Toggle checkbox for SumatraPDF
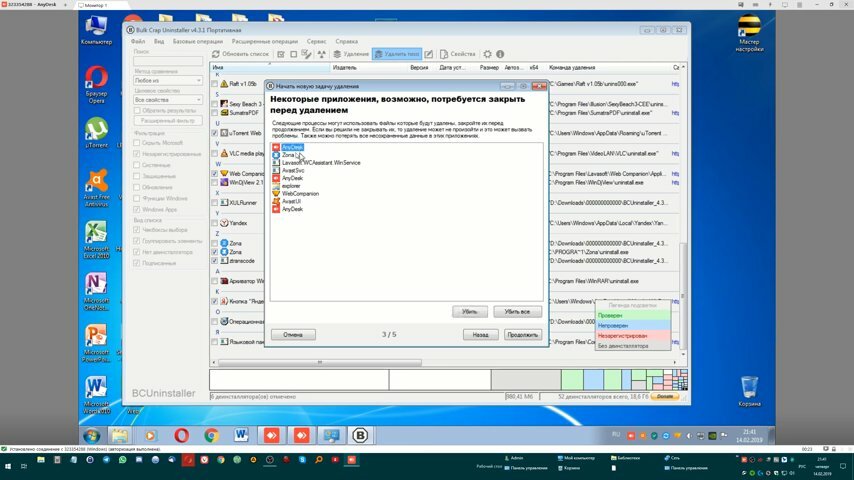 tap(215, 113)
